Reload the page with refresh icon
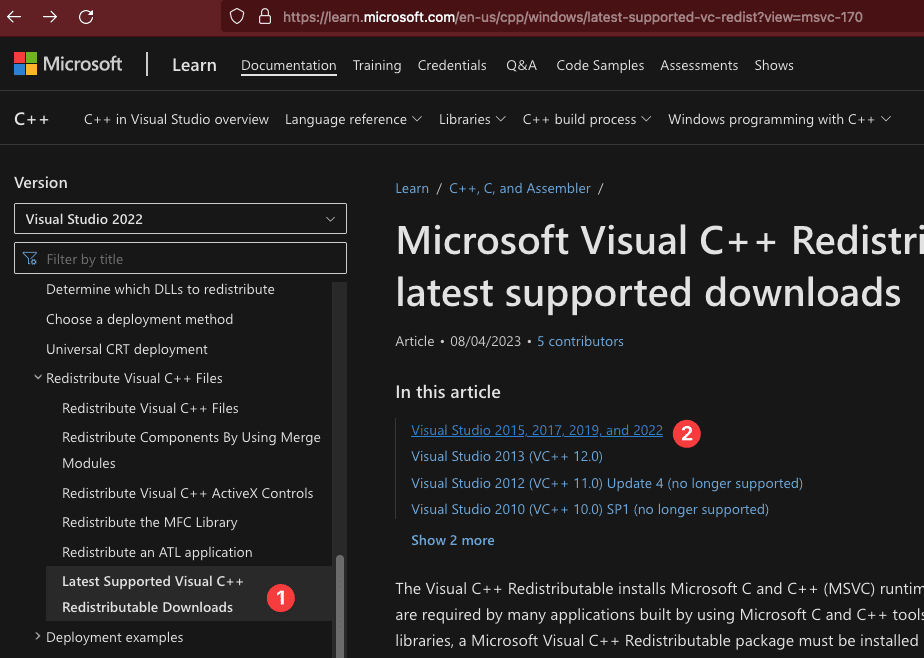Viewport: 924px width, 658px height. pos(86,17)
